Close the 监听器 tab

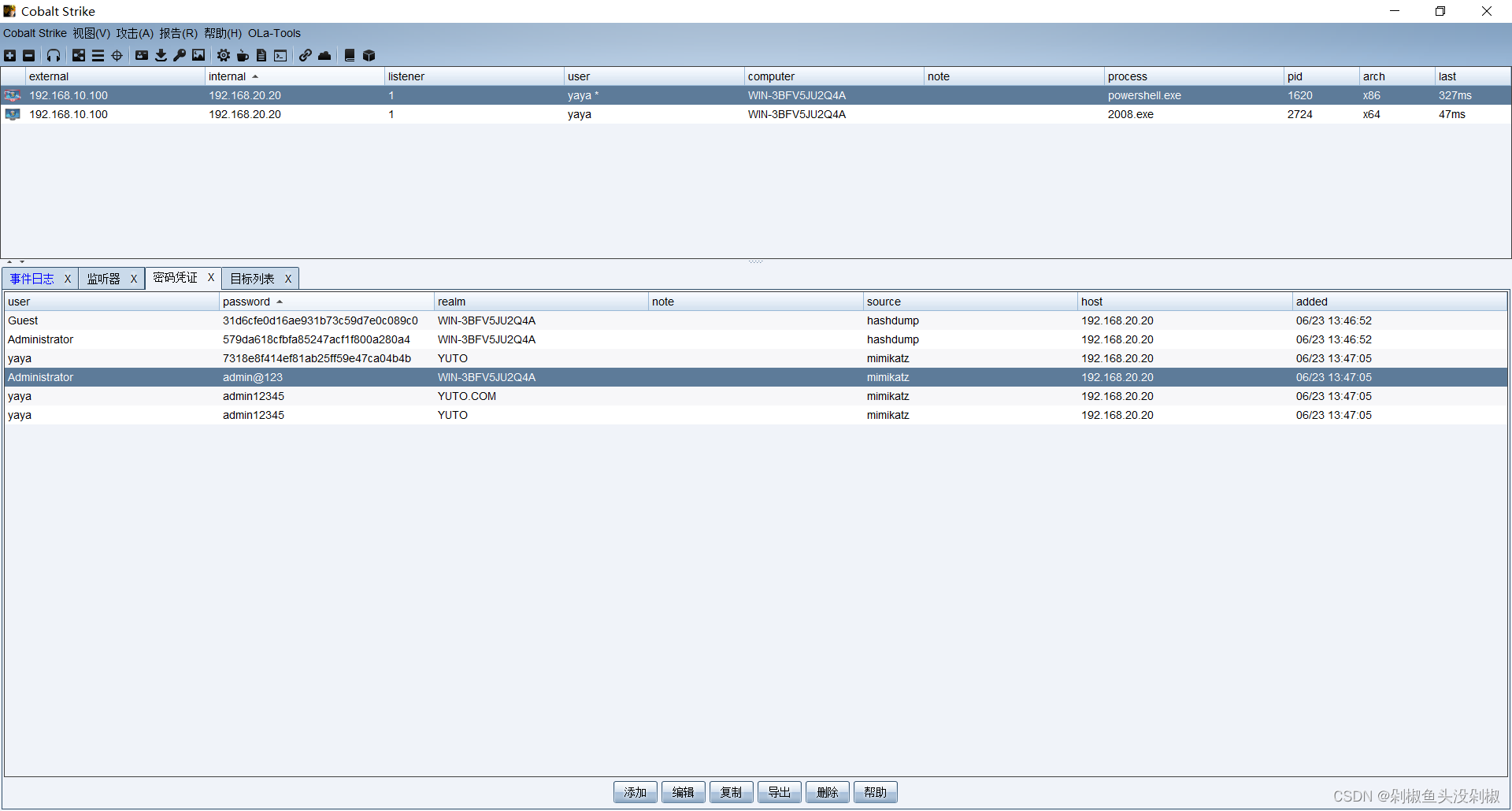tap(134, 279)
